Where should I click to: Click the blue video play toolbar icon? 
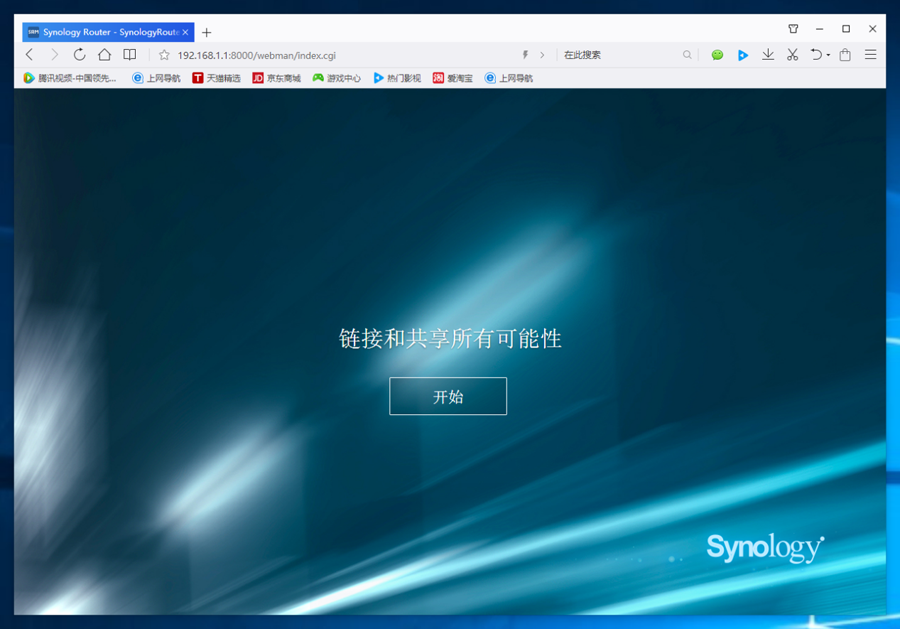click(x=742, y=55)
